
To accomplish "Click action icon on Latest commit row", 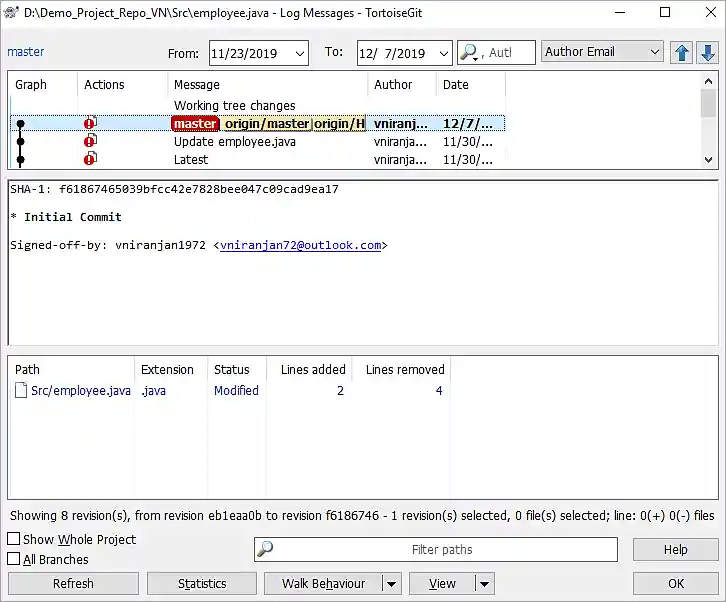I will pos(90,159).
